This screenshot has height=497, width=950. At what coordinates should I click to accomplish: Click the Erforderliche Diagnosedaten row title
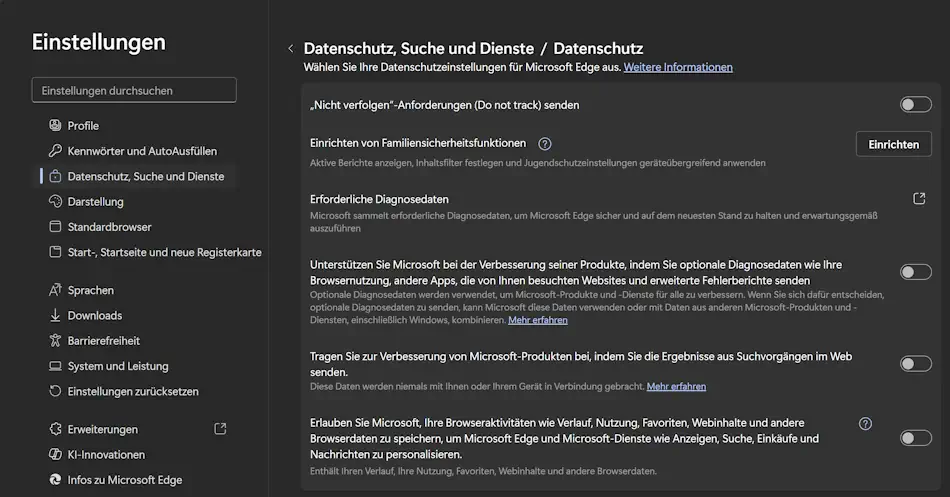pos(379,199)
